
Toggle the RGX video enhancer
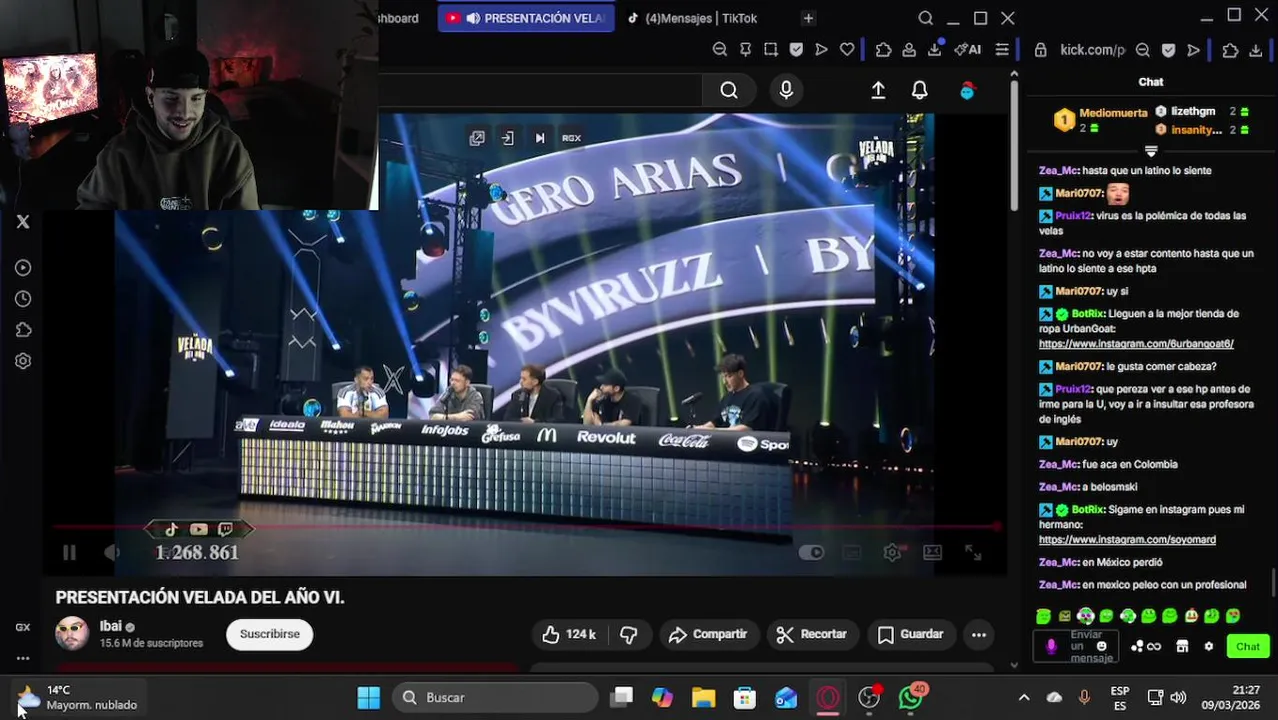coord(571,138)
